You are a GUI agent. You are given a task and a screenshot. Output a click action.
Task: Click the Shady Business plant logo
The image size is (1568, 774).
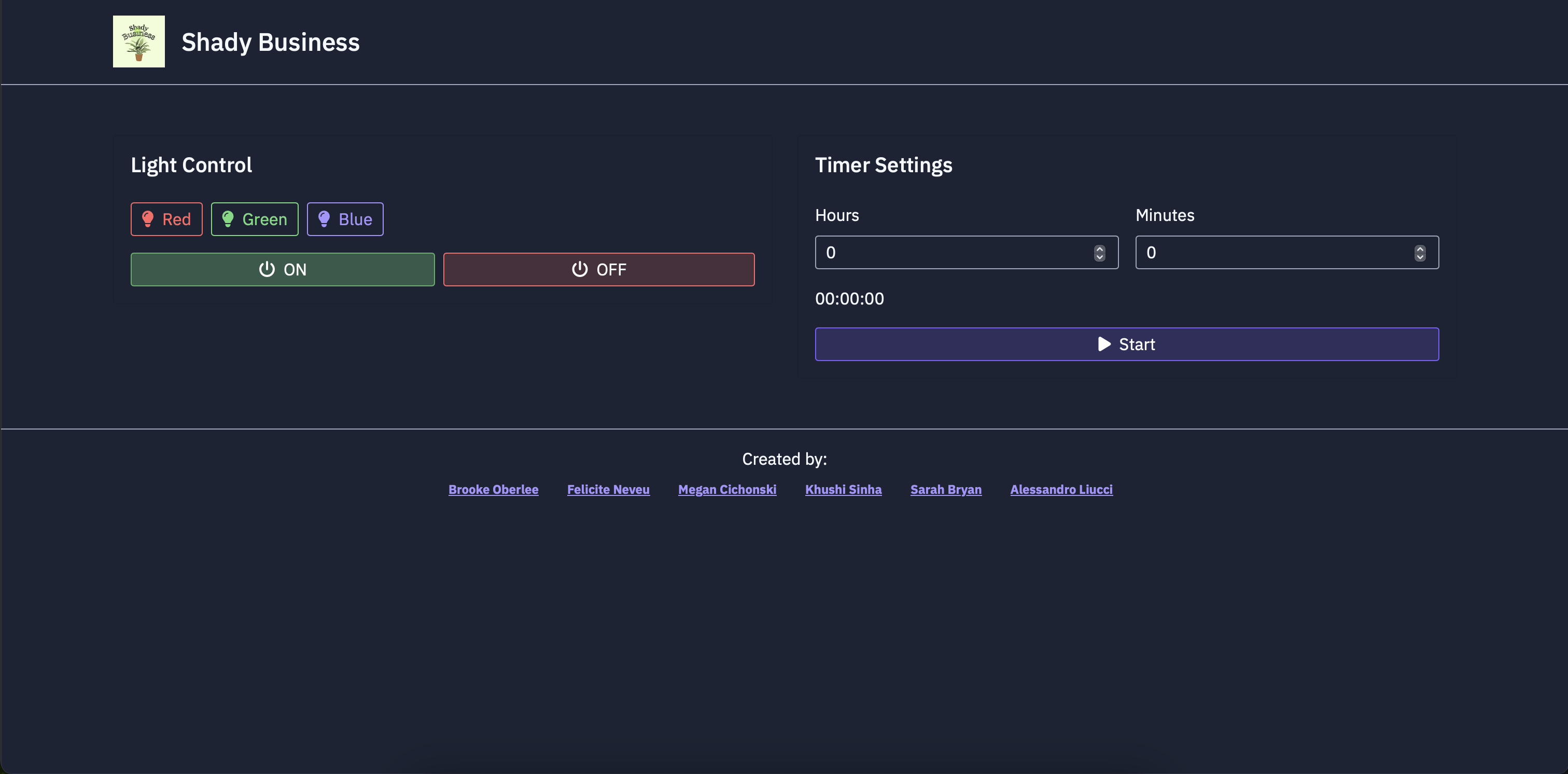[x=139, y=41]
